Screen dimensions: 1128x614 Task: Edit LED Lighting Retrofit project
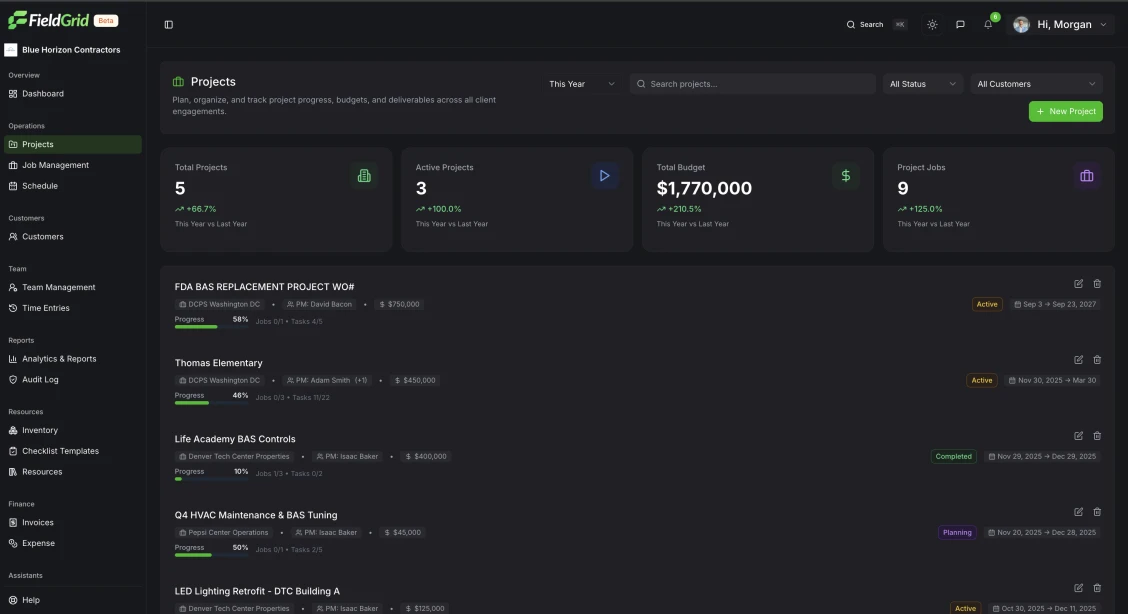(1078, 588)
